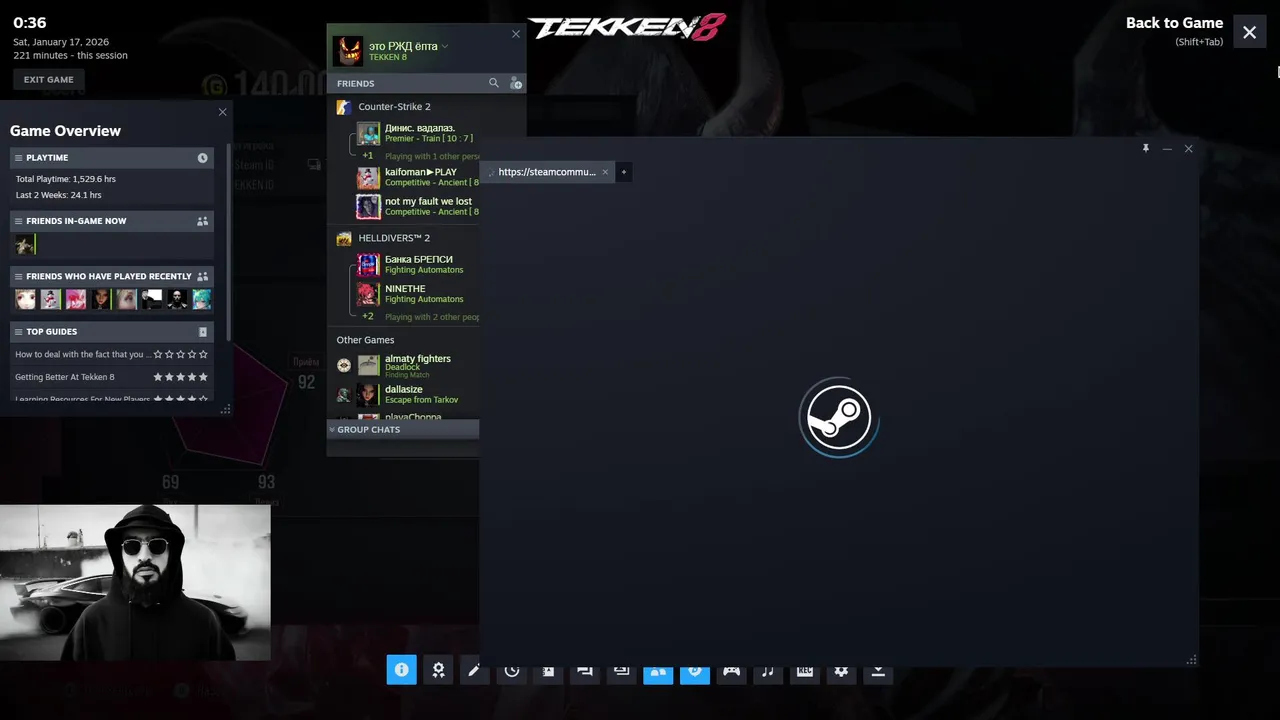Close the overlay with top-right X button

pyautogui.click(x=1249, y=32)
